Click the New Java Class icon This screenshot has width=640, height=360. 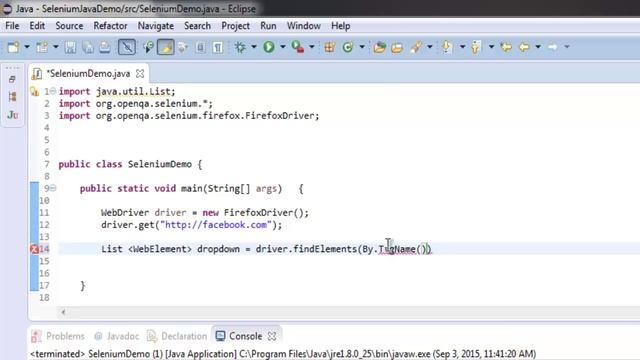tap(348, 47)
